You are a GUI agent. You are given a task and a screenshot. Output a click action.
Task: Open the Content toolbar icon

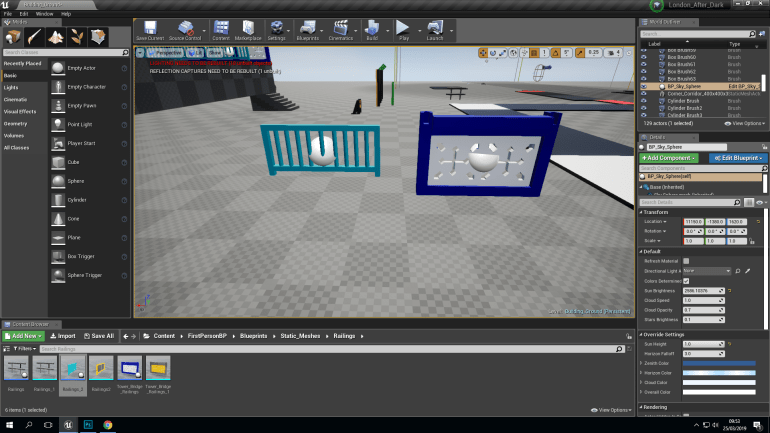point(221,30)
